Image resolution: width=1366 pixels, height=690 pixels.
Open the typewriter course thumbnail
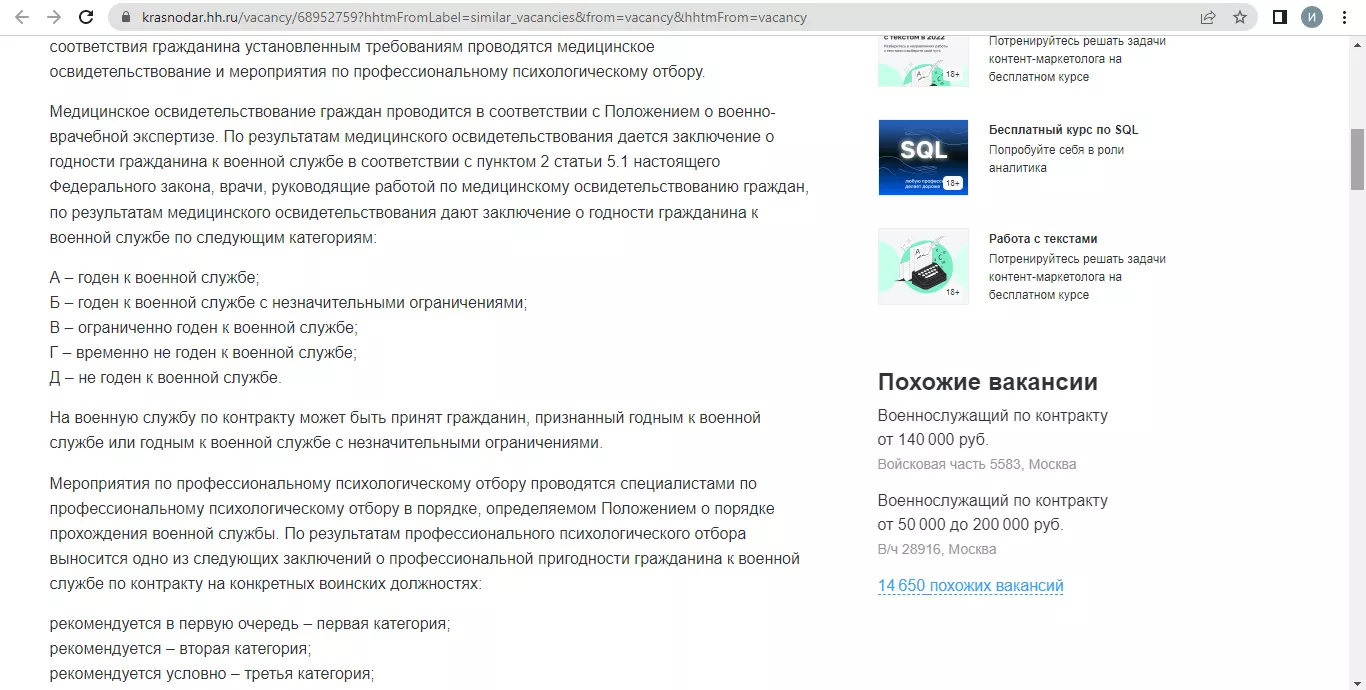pos(923,266)
